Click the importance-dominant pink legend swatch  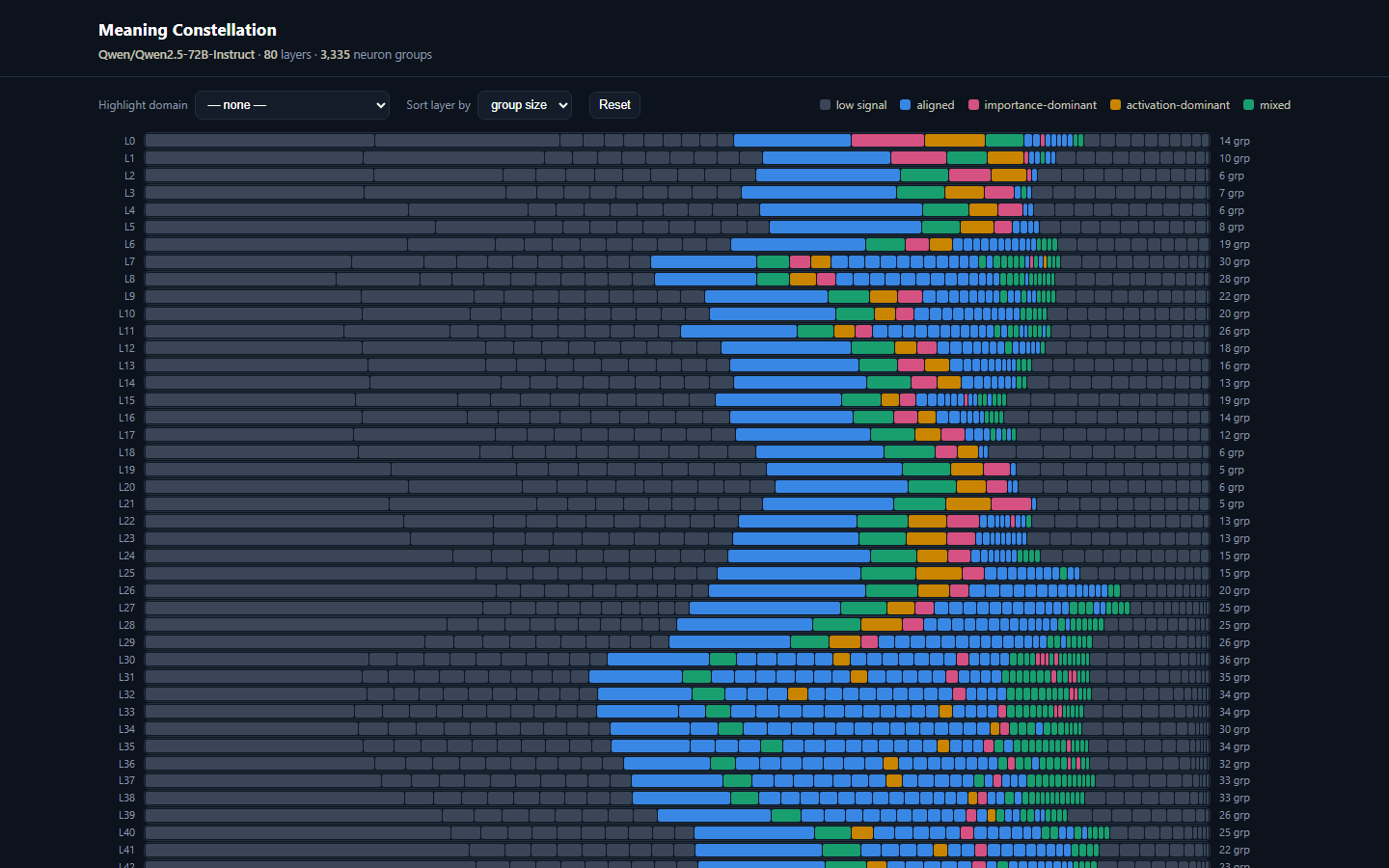(973, 105)
